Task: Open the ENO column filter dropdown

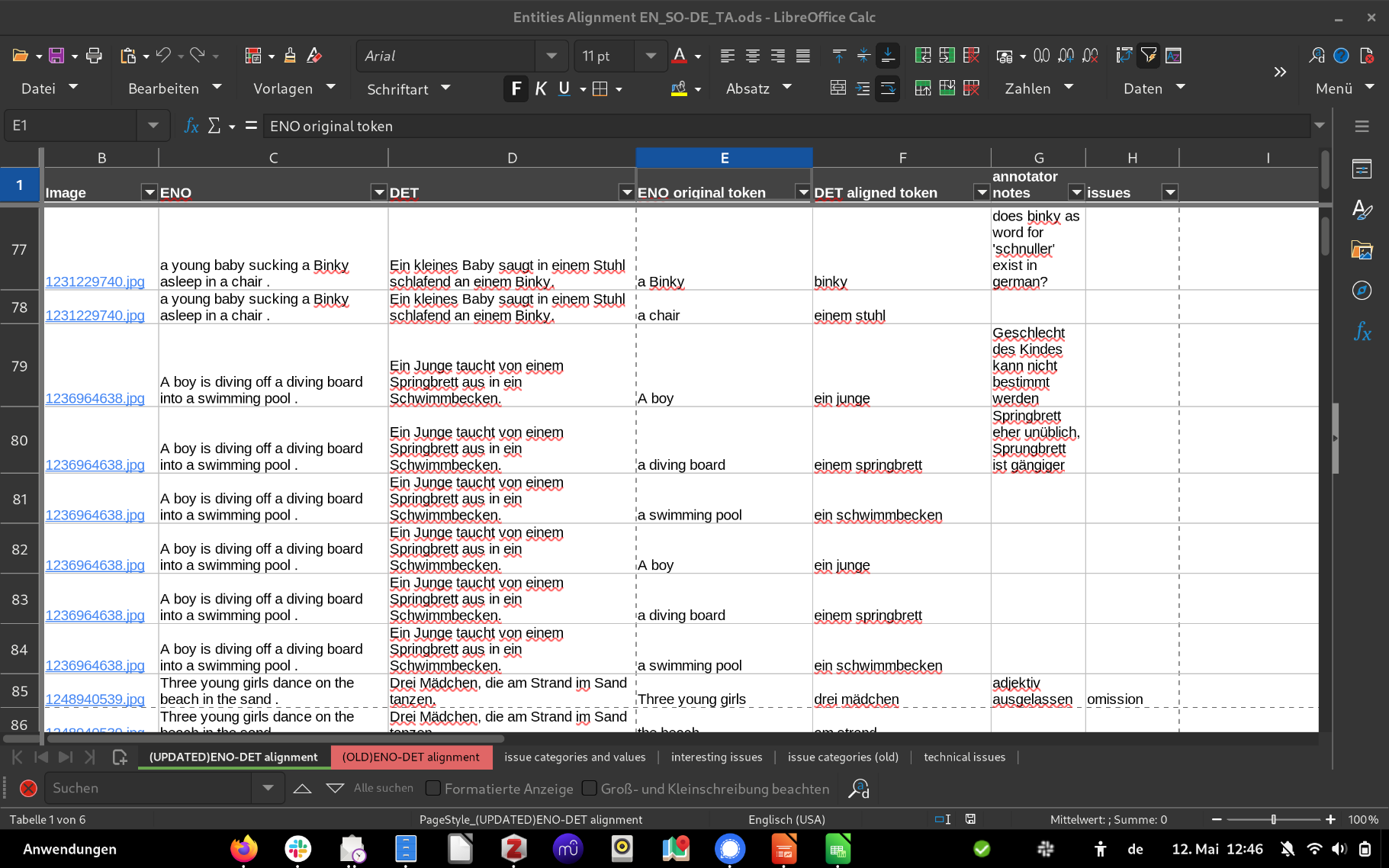Action: click(378, 192)
